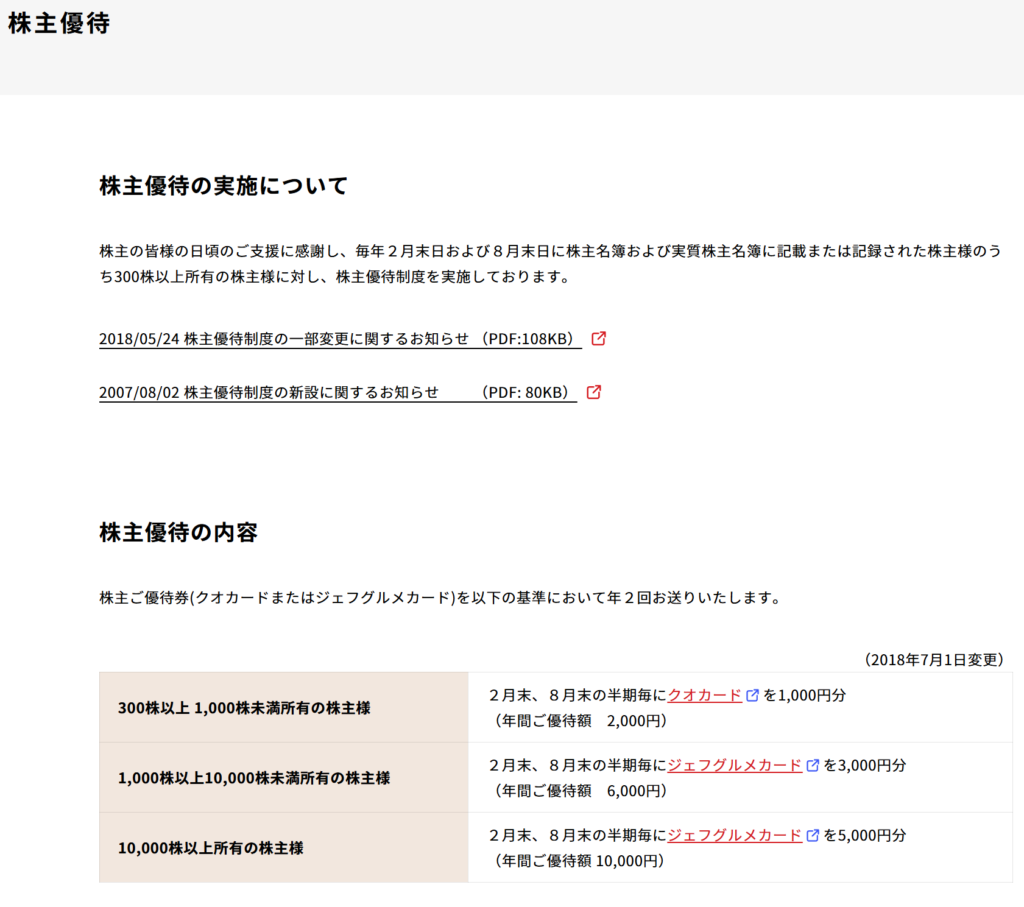Click external icon after ジェフグルメカード in 3,000円分 row
The width and height of the screenshot is (1024, 907).
click(813, 765)
